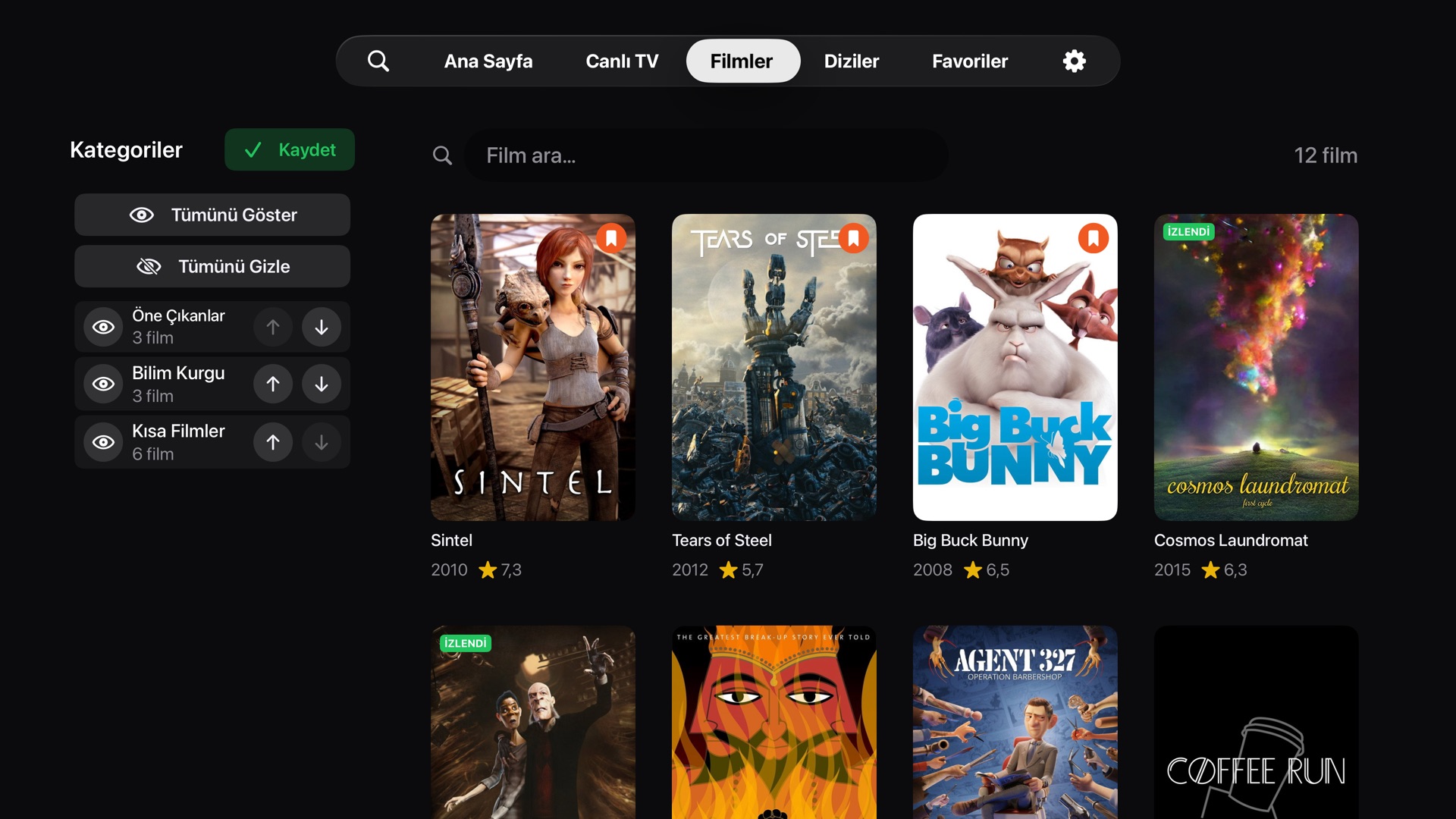Toggle visibility of Öne Çıkanlar category
This screenshot has height=819, width=1456.
pyautogui.click(x=103, y=327)
